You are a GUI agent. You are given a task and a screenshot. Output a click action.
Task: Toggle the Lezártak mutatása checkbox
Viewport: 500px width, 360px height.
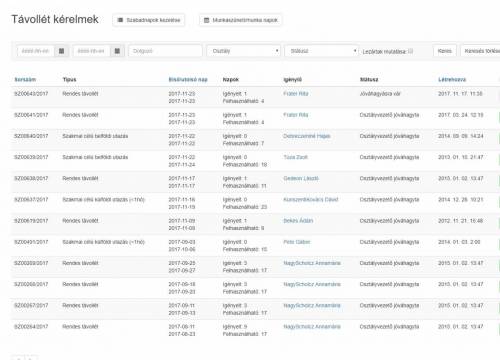point(411,51)
